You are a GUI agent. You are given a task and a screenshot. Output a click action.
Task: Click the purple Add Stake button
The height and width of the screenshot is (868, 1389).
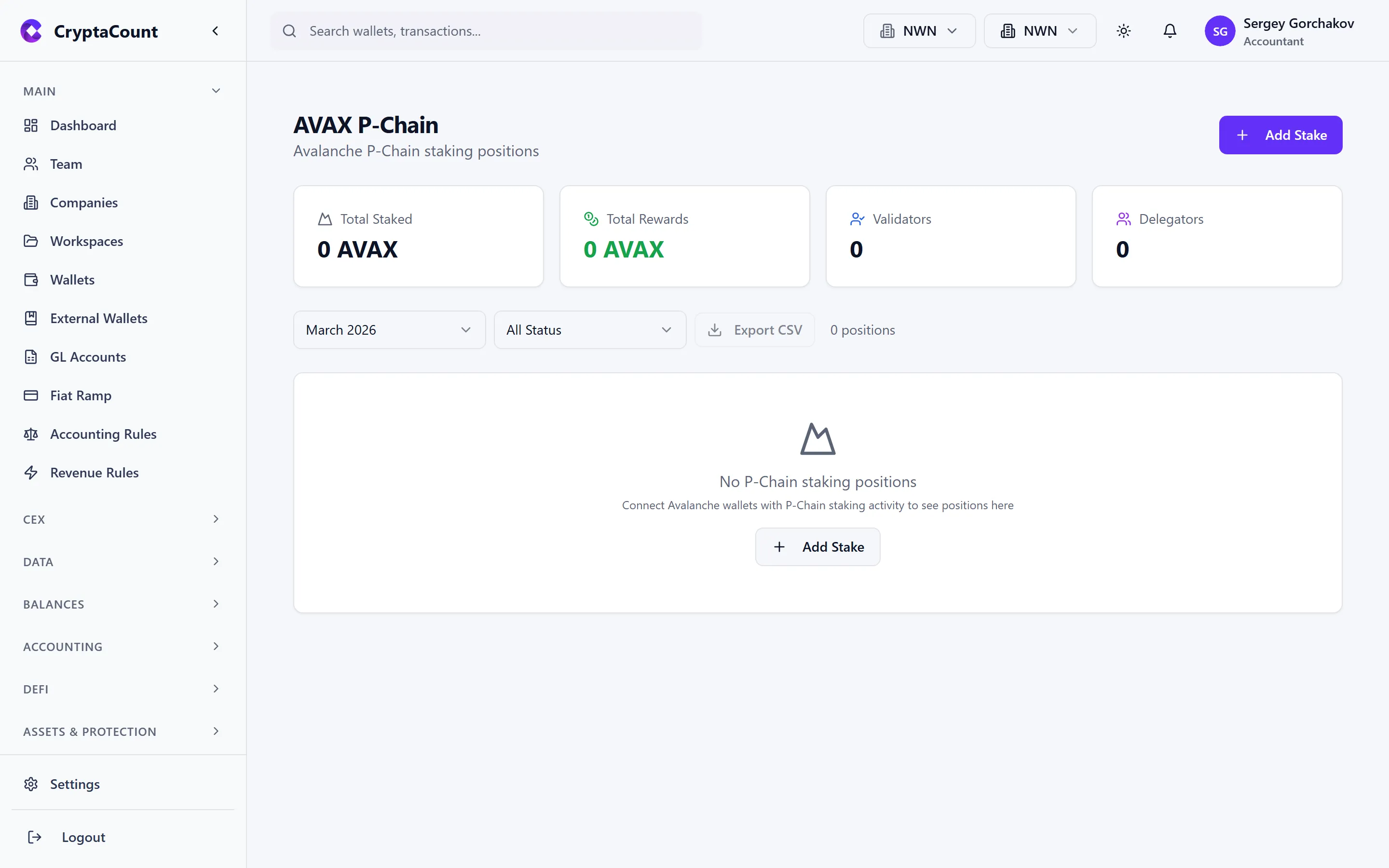pos(1280,135)
